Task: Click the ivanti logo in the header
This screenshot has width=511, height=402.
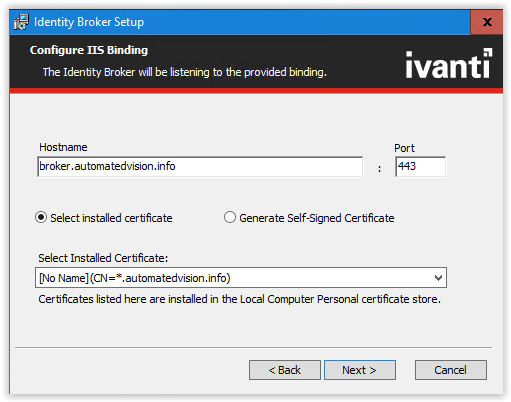Action: 449,63
